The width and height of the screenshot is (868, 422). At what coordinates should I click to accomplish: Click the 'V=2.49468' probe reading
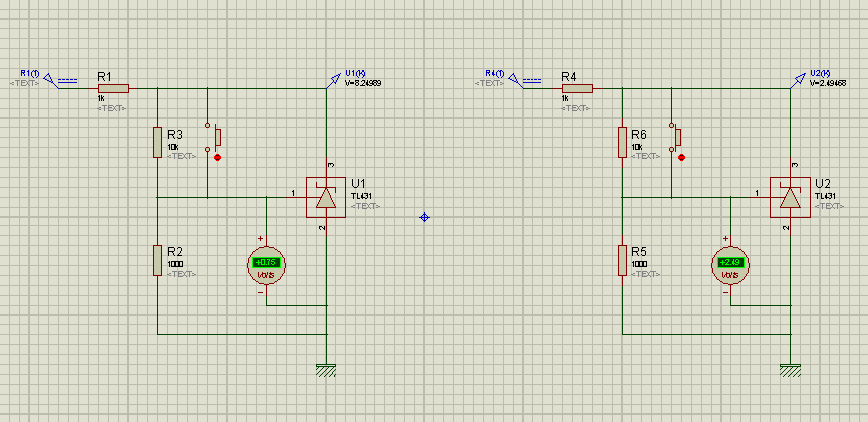(x=828, y=84)
